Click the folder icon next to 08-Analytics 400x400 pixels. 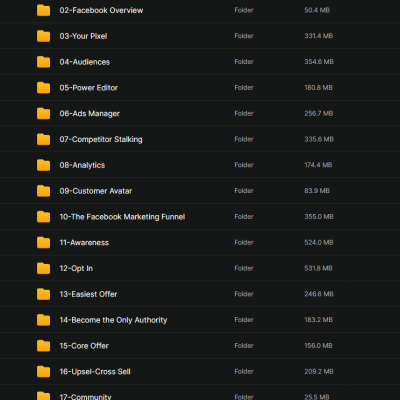coord(43,165)
